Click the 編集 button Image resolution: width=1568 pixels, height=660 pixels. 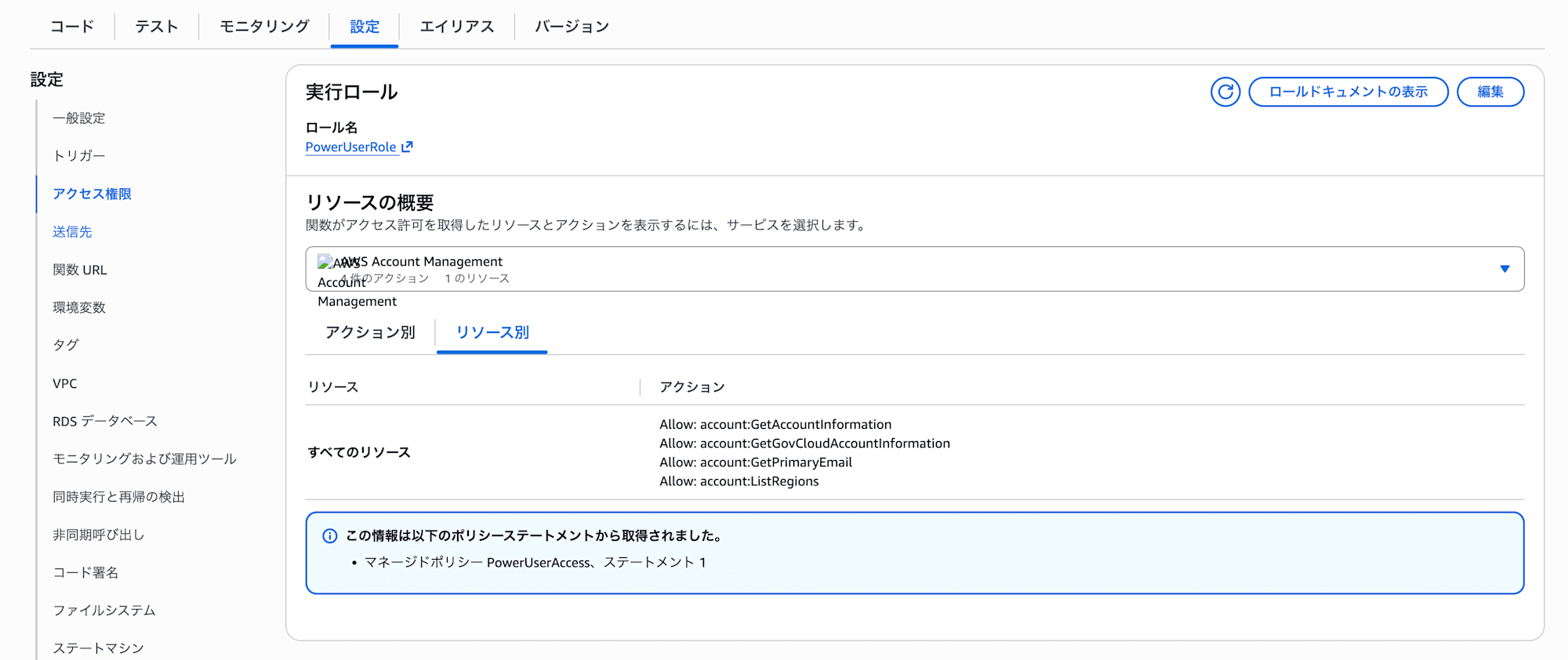tap(1490, 92)
